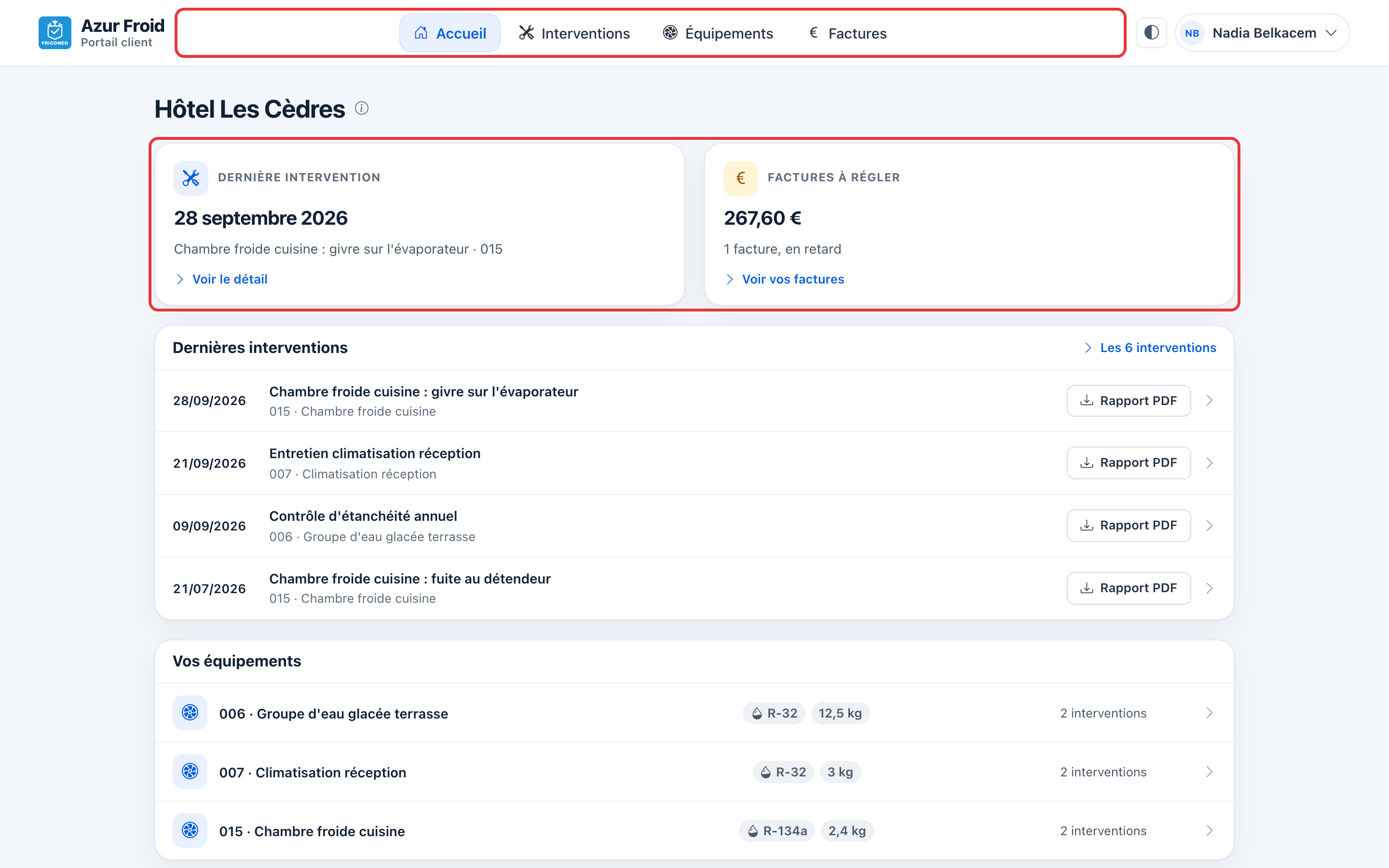The width and height of the screenshot is (1389, 868).
Task: Open chevron for 006 Groupe d'eau glacée terrasse
Action: (x=1210, y=713)
